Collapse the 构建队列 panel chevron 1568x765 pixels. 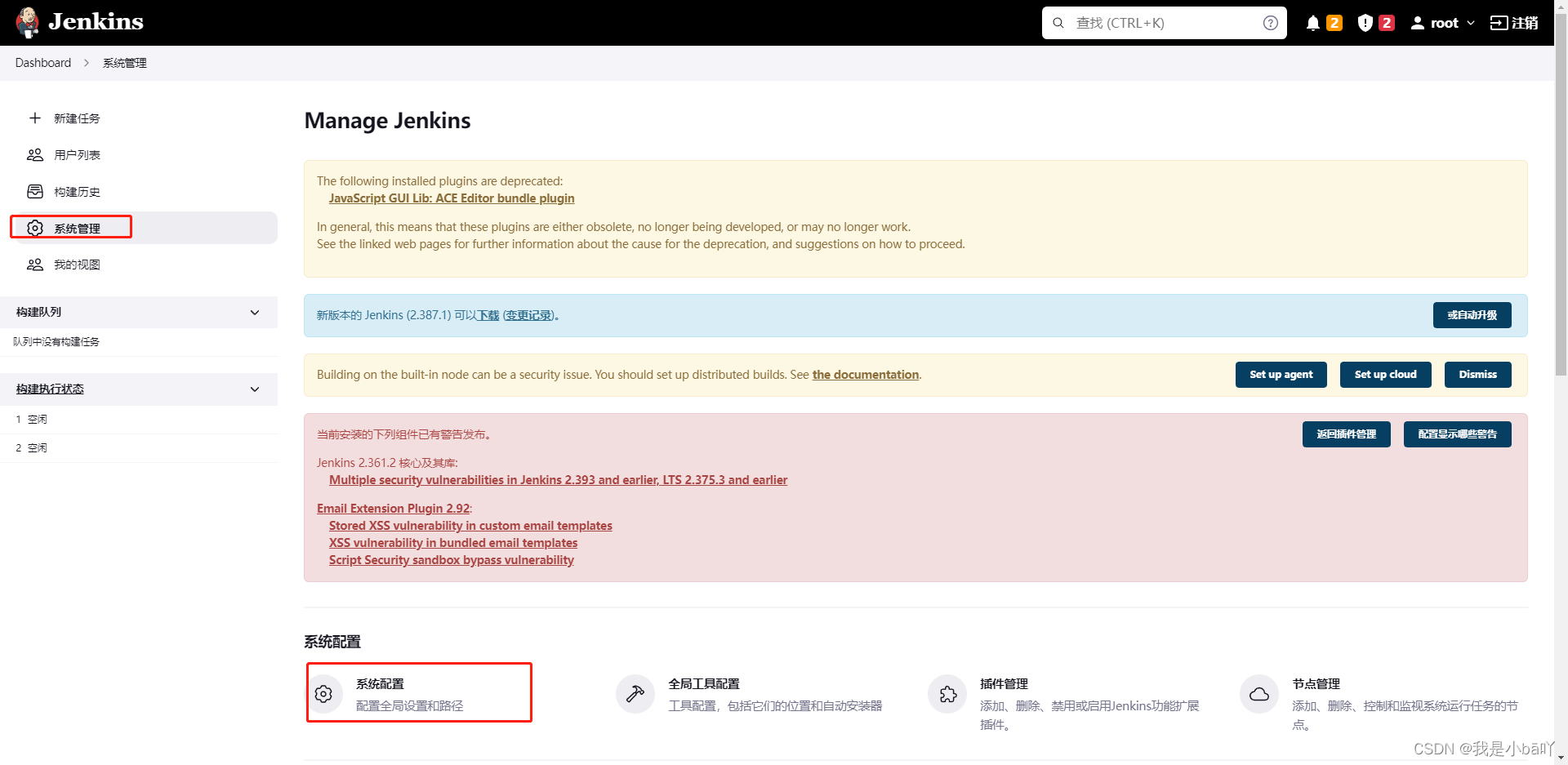click(x=255, y=312)
